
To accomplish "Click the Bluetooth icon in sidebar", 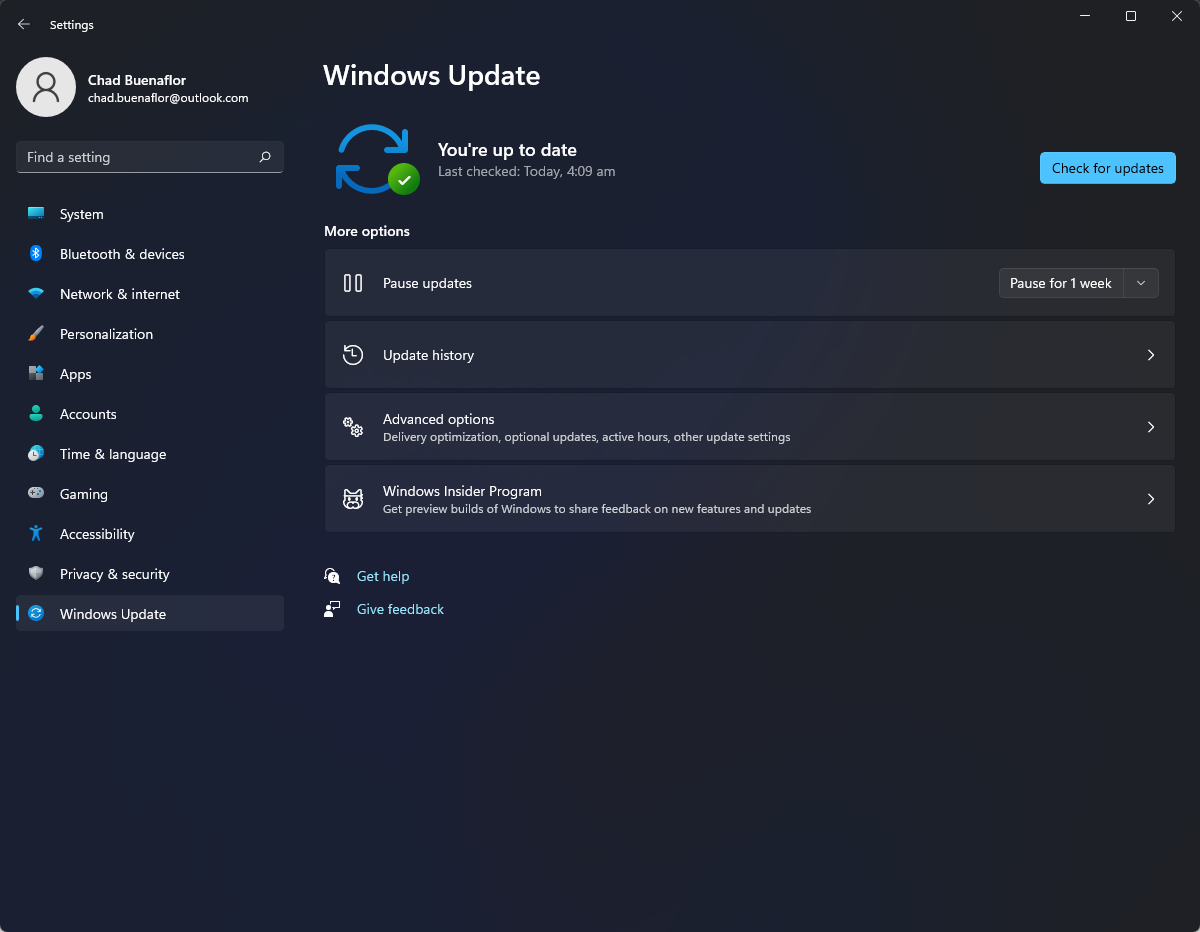I will point(36,254).
